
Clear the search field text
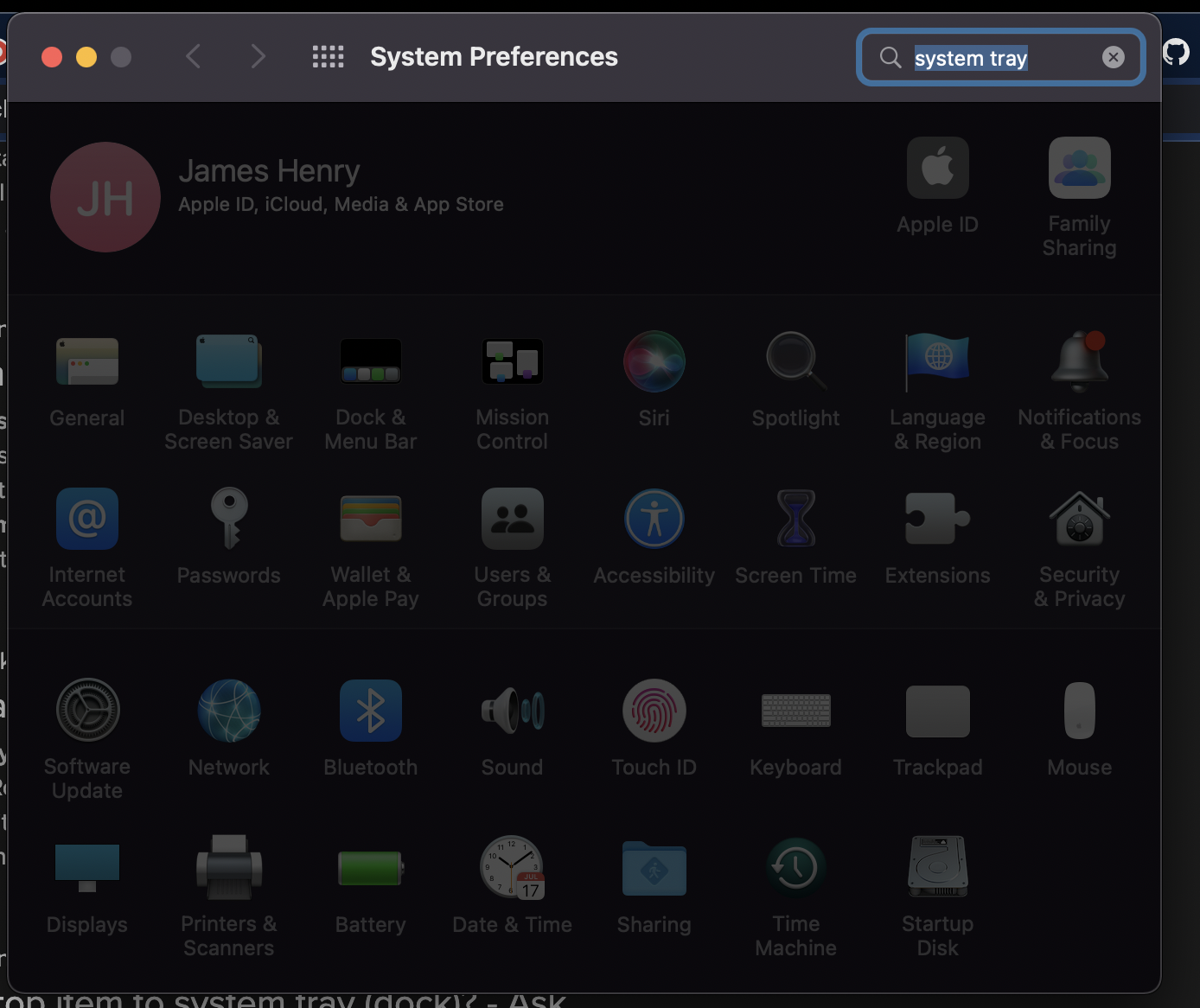point(1114,57)
